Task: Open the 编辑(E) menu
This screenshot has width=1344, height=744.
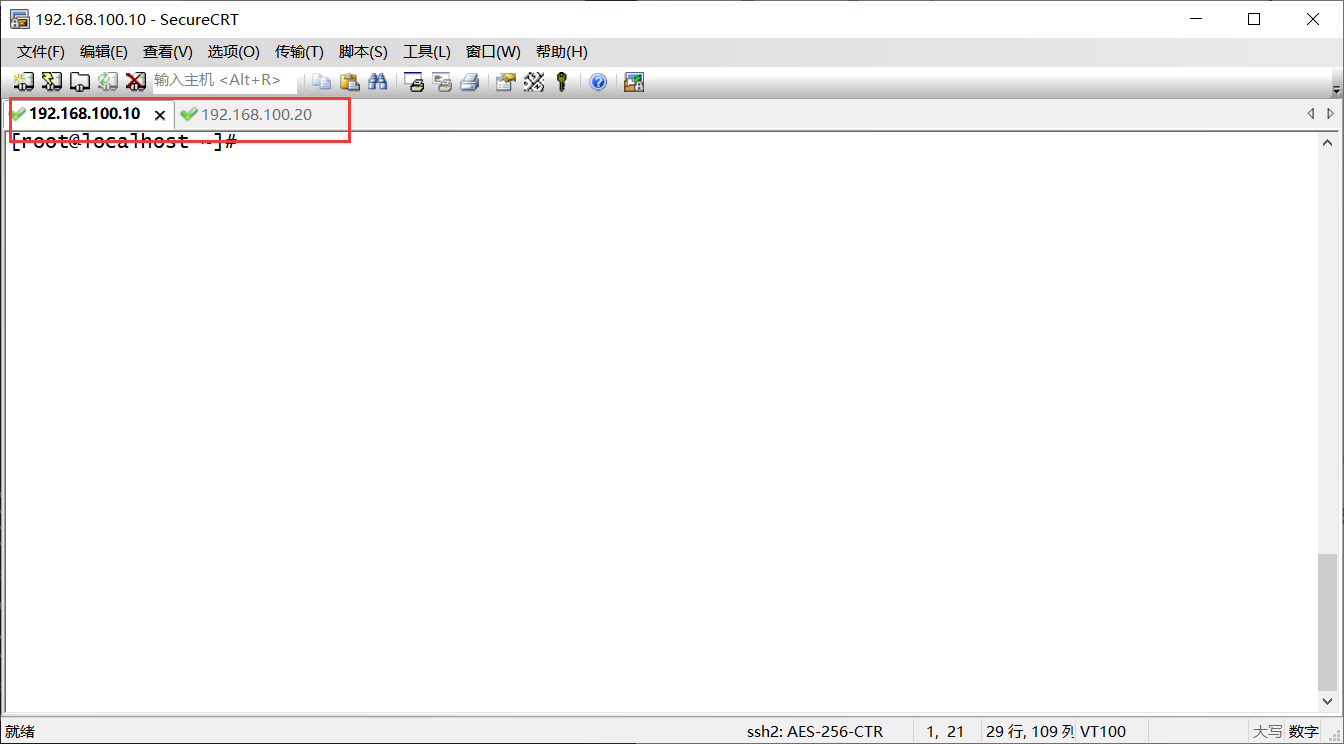Action: tap(104, 52)
